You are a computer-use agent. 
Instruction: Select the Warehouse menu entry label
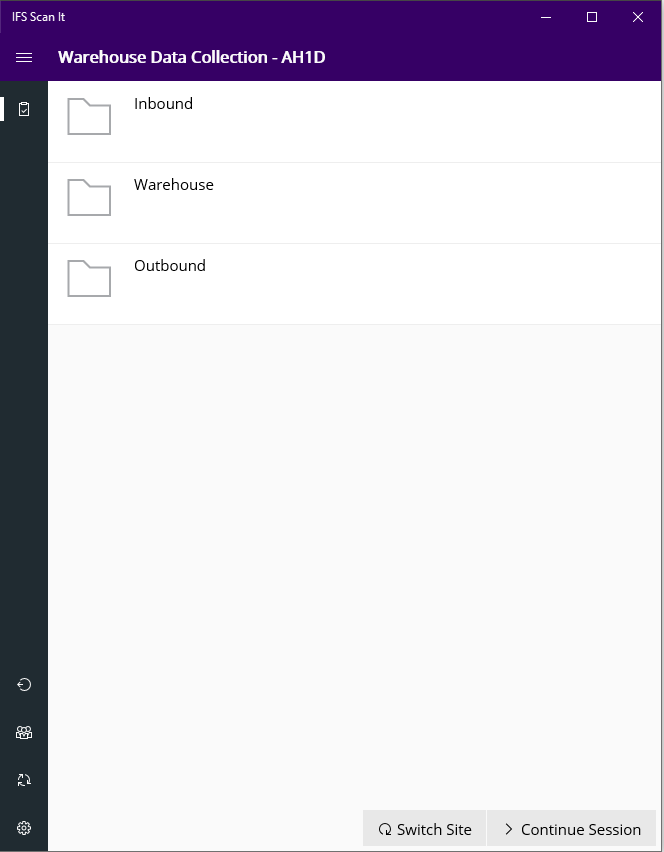point(174,185)
